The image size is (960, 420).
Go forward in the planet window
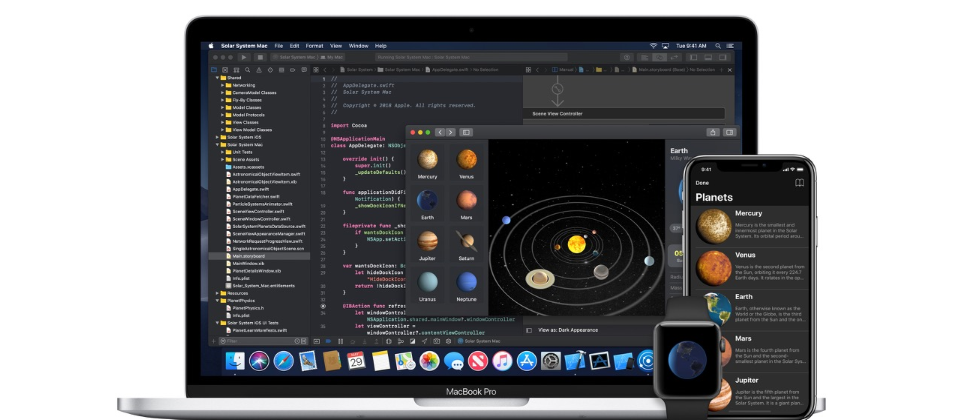[x=451, y=132]
